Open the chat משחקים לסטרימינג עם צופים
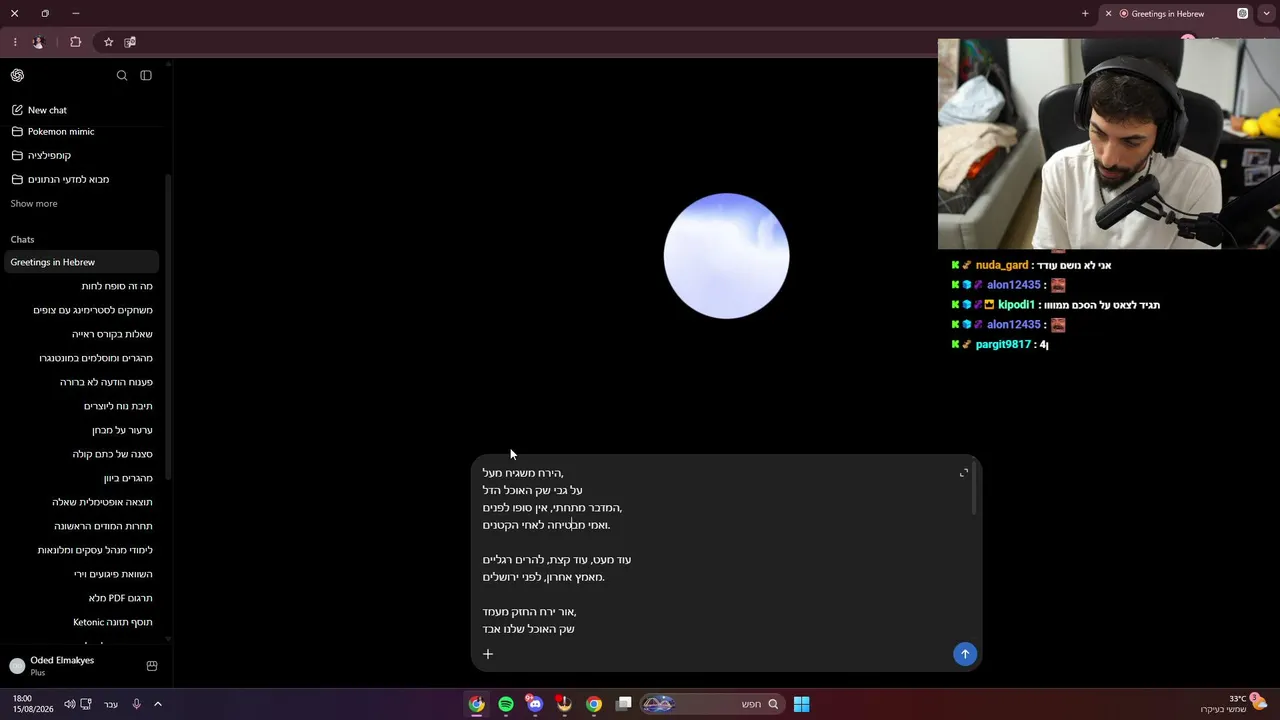This screenshot has height=720, width=1280. 80,310
